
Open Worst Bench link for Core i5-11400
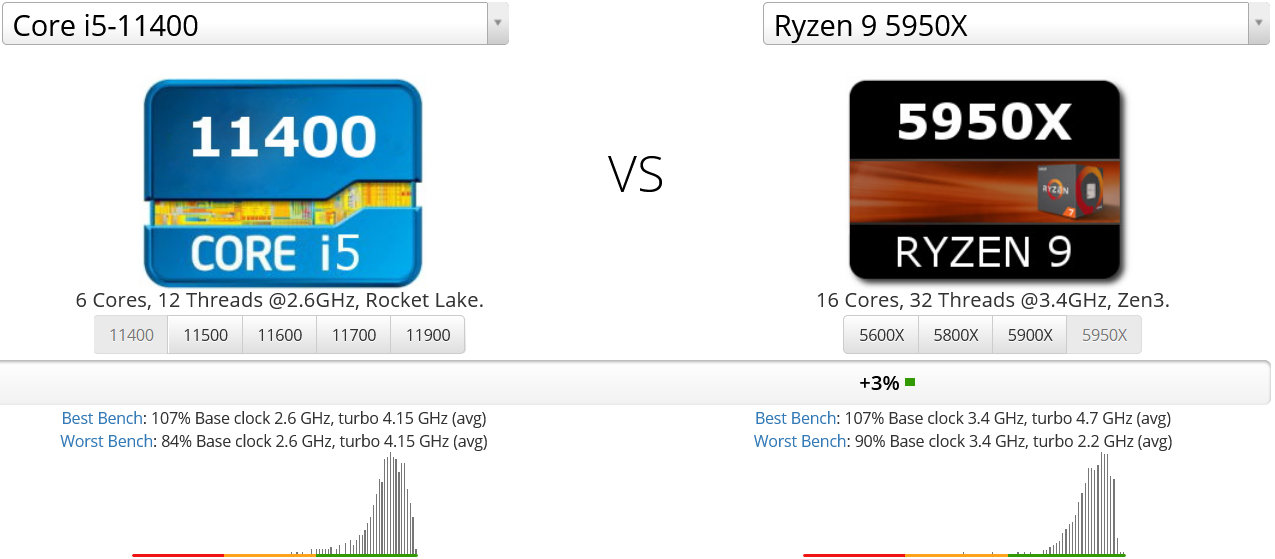[108, 441]
